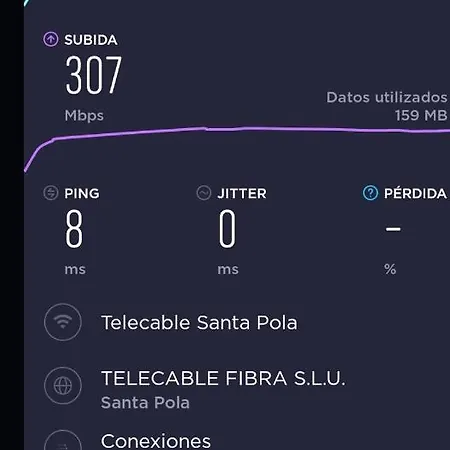Viewport: 450px width, 450px height.
Task: Click the Santa Pola server location text
Action: click(145, 403)
